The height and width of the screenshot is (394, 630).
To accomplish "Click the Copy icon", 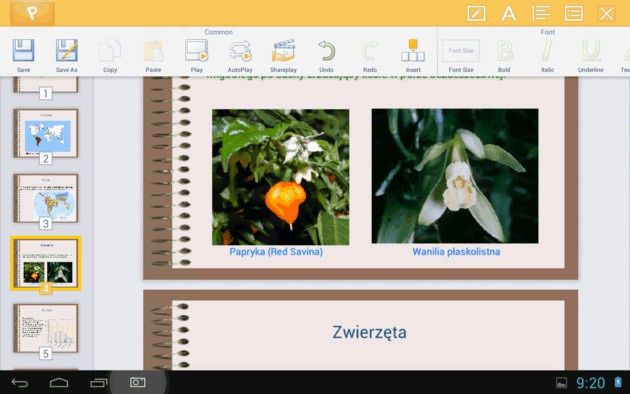I will coord(110,51).
